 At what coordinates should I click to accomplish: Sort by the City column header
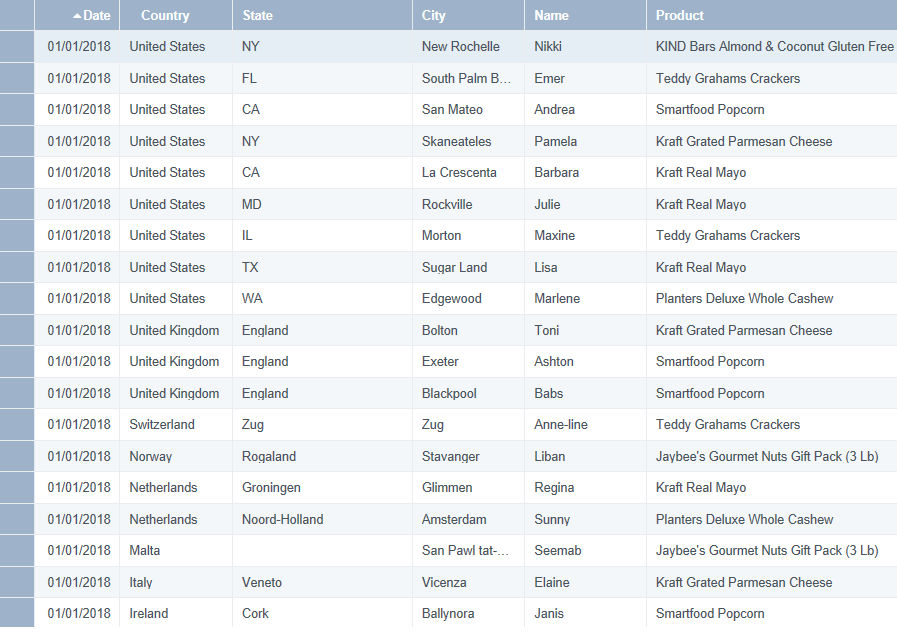click(x=469, y=15)
